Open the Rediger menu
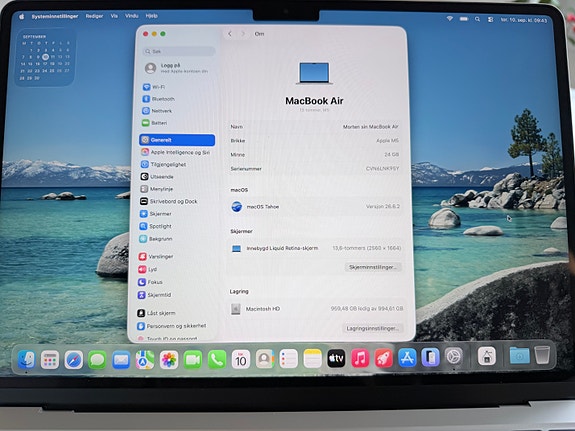This screenshot has height=431, width=575. point(94,16)
